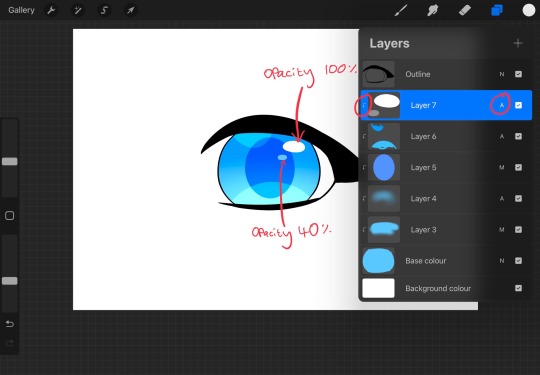Image resolution: width=540 pixels, height=375 pixels.
Task: Open blend mode M of Layer 5
Action: [502, 167]
